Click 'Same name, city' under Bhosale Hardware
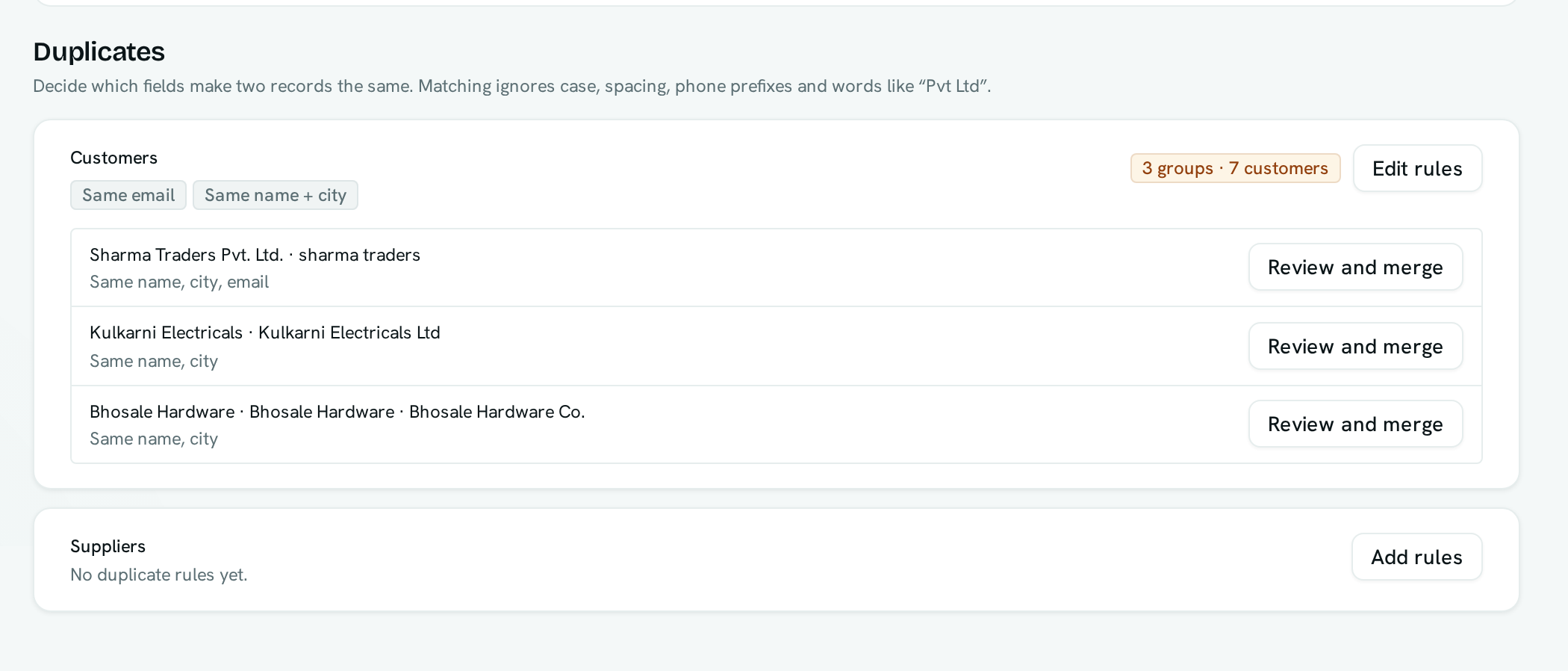Screen dimensions: 1568x671 (x=154, y=439)
